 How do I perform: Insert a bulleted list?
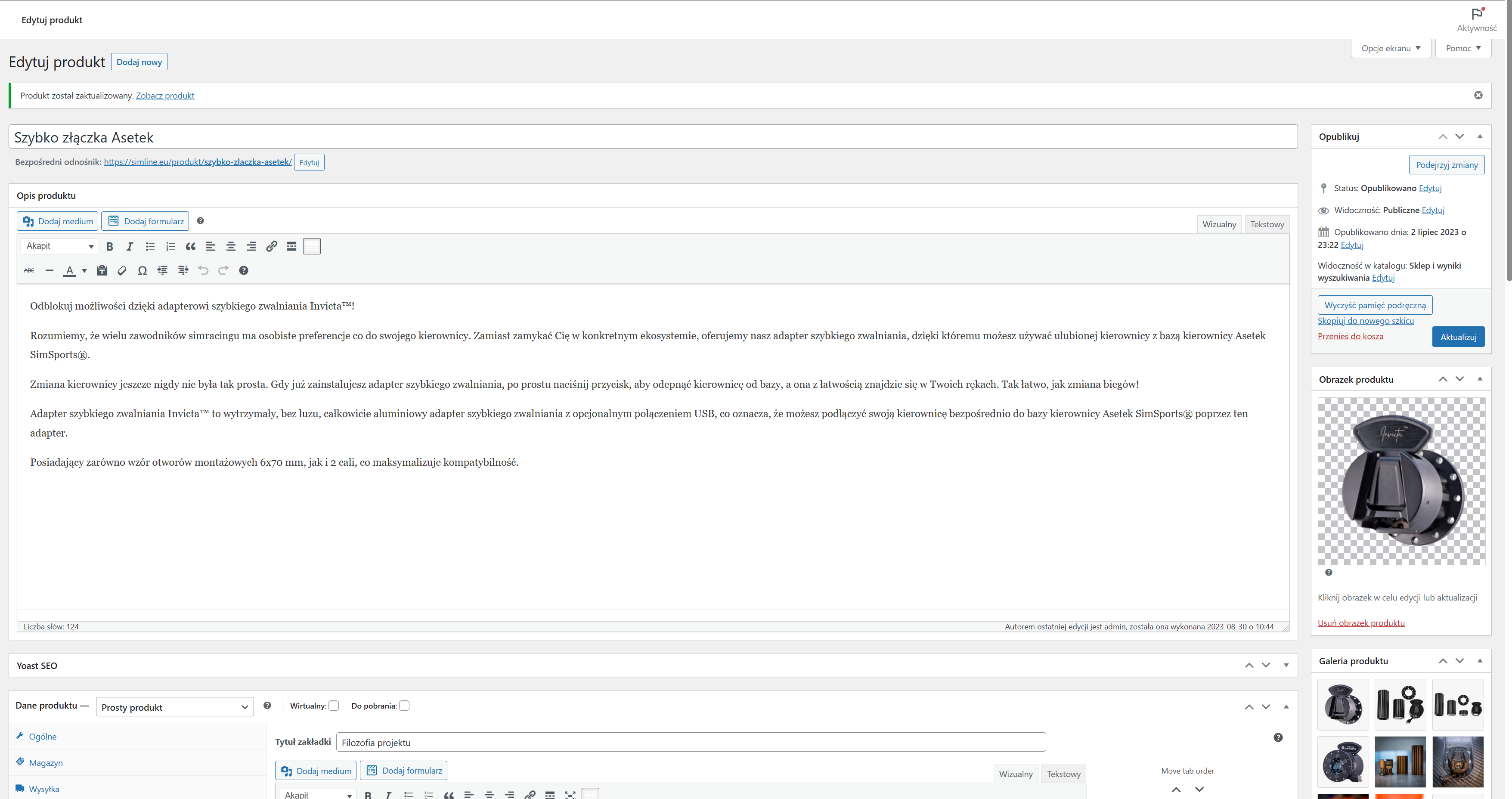coord(150,246)
